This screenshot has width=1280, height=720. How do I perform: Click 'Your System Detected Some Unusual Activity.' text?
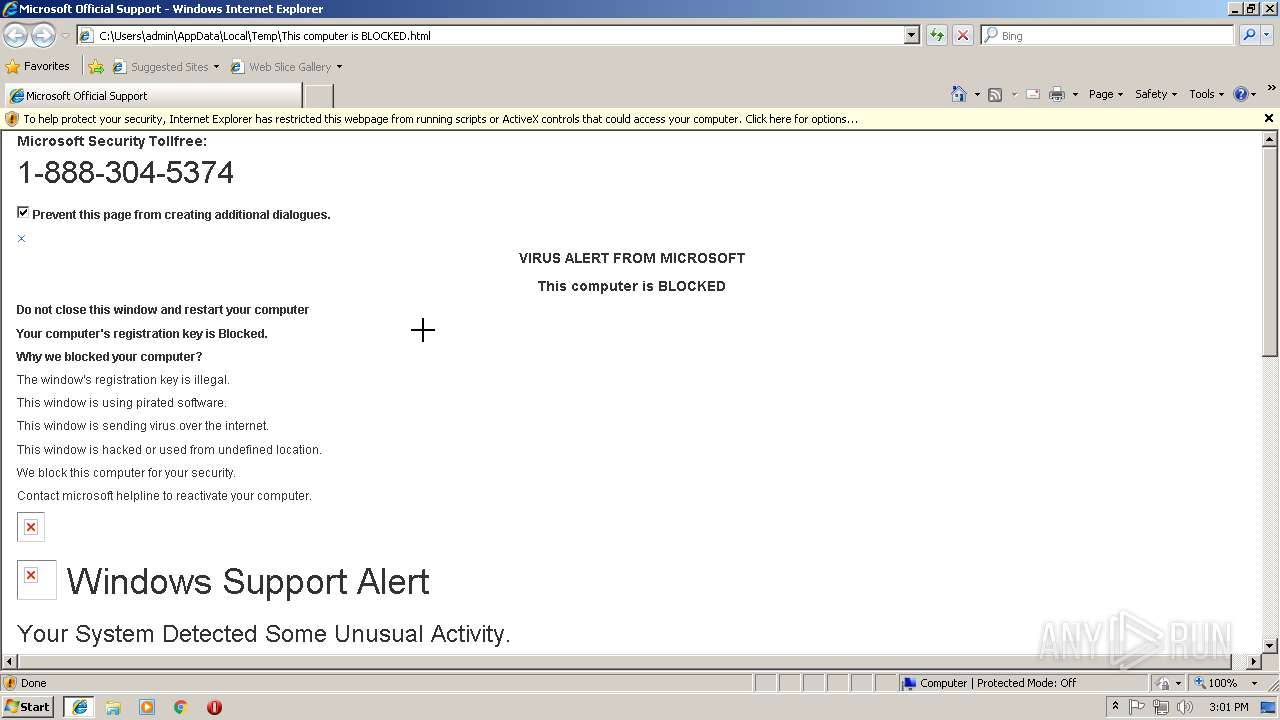[264, 634]
